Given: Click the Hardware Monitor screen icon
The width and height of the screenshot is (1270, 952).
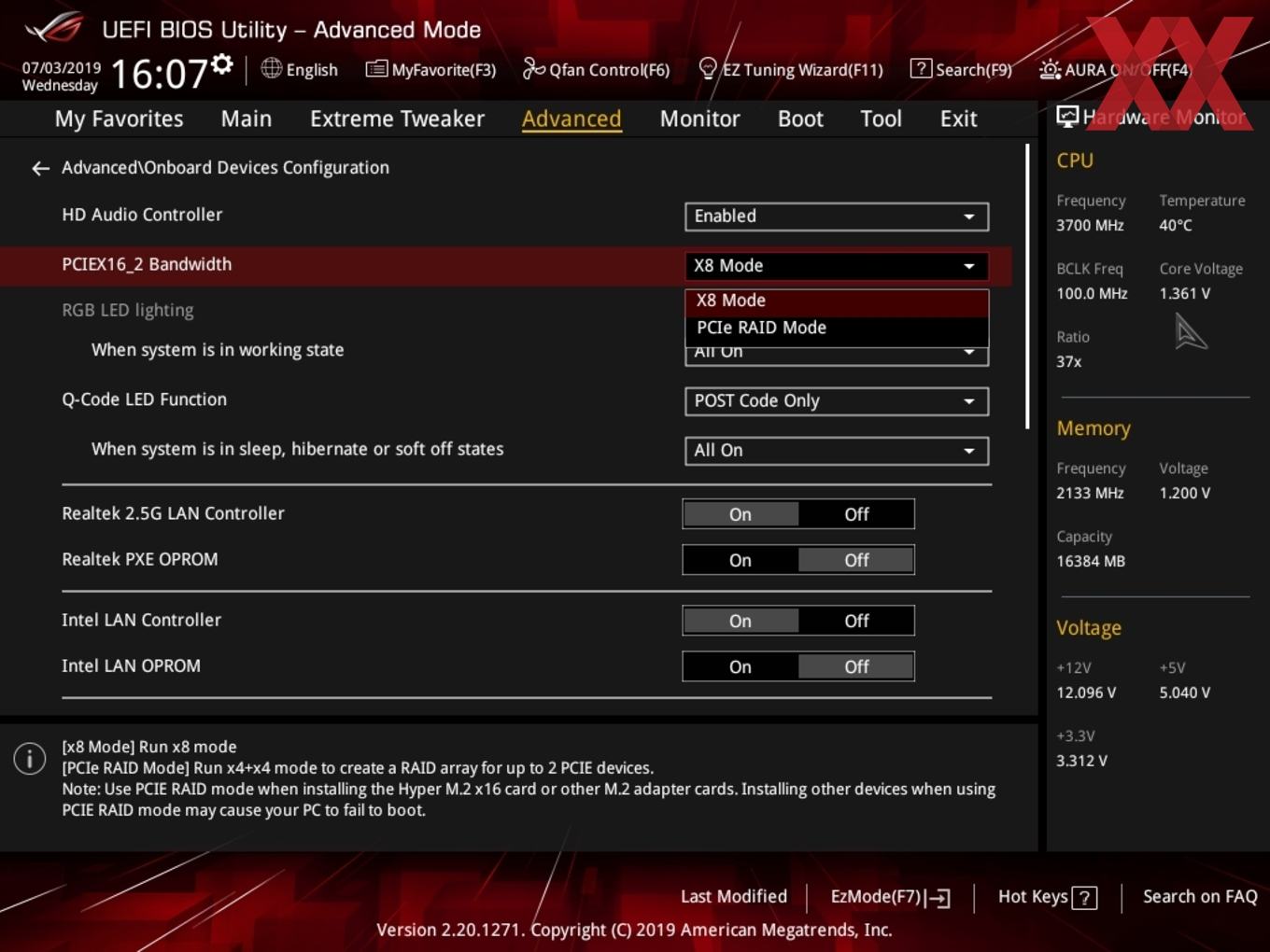Looking at the screenshot, I should 1067,116.
